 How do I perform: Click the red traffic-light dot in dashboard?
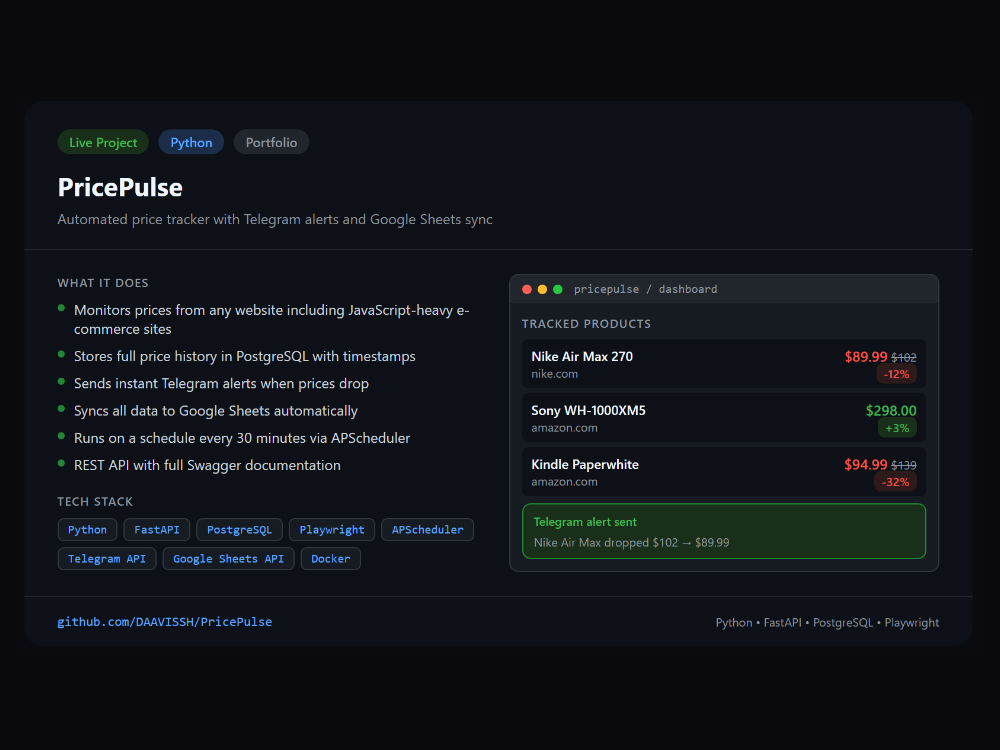pyautogui.click(x=527, y=289)
